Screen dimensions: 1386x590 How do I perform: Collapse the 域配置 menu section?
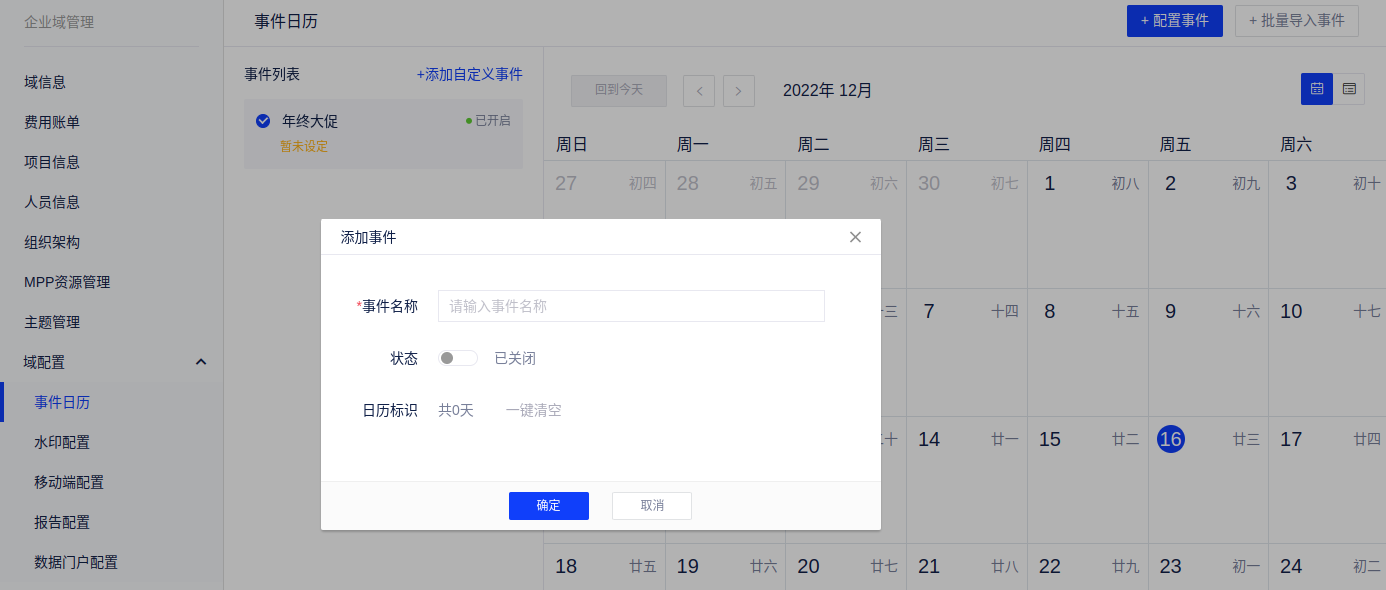201,362
